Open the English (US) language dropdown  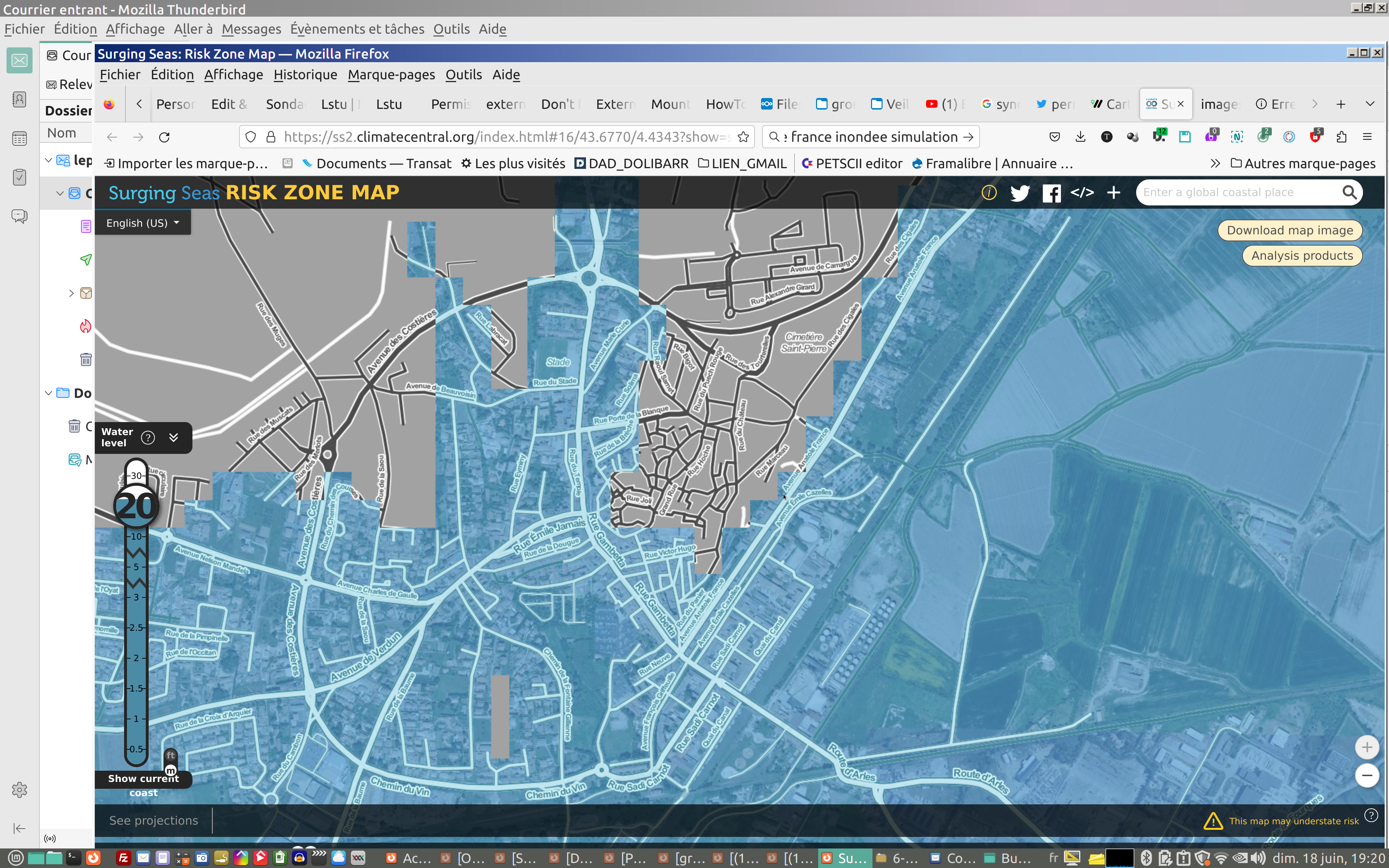point(143,223)
